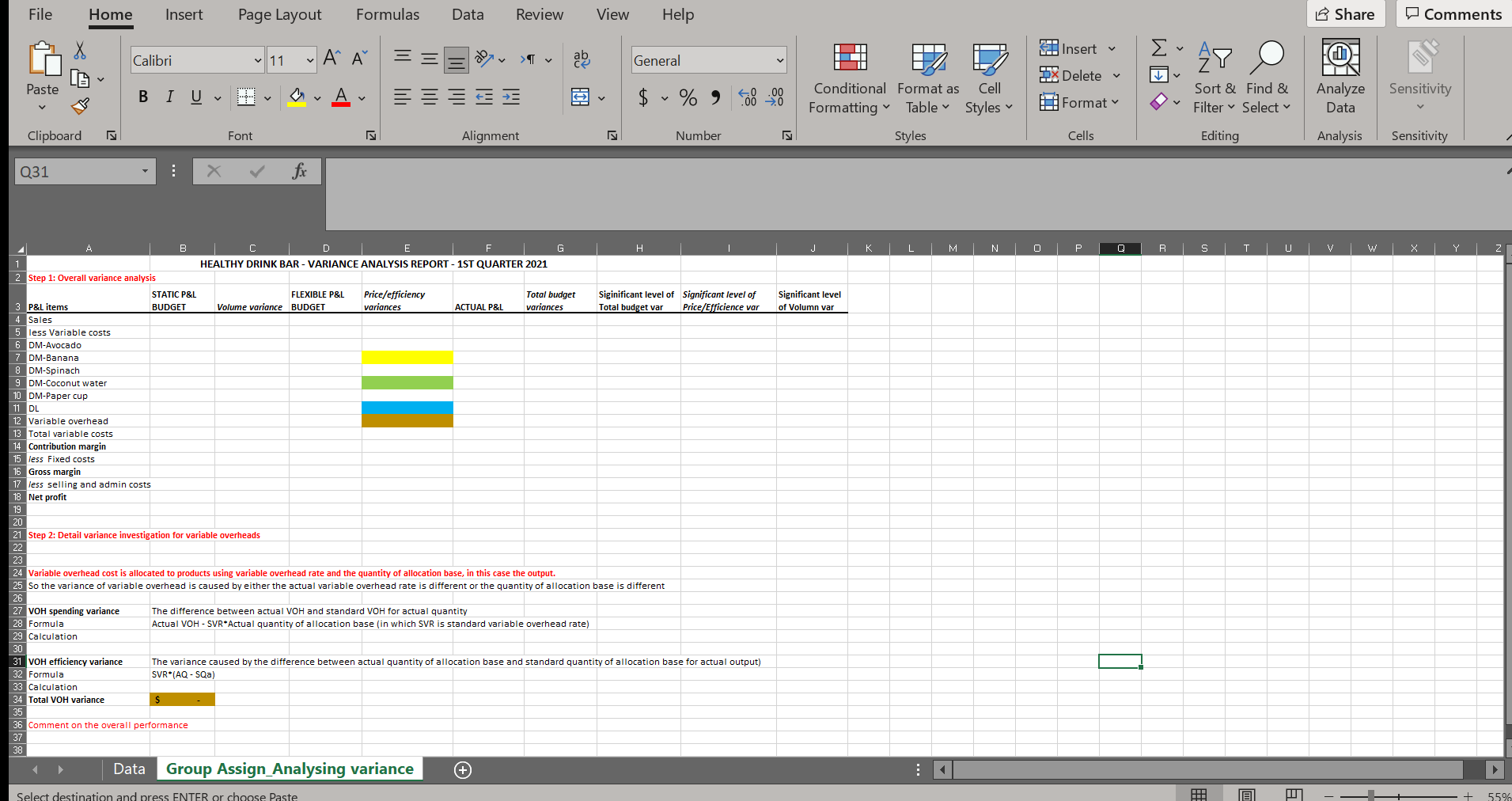Click Decrease Decimal icon

click(x=775, y=97)
